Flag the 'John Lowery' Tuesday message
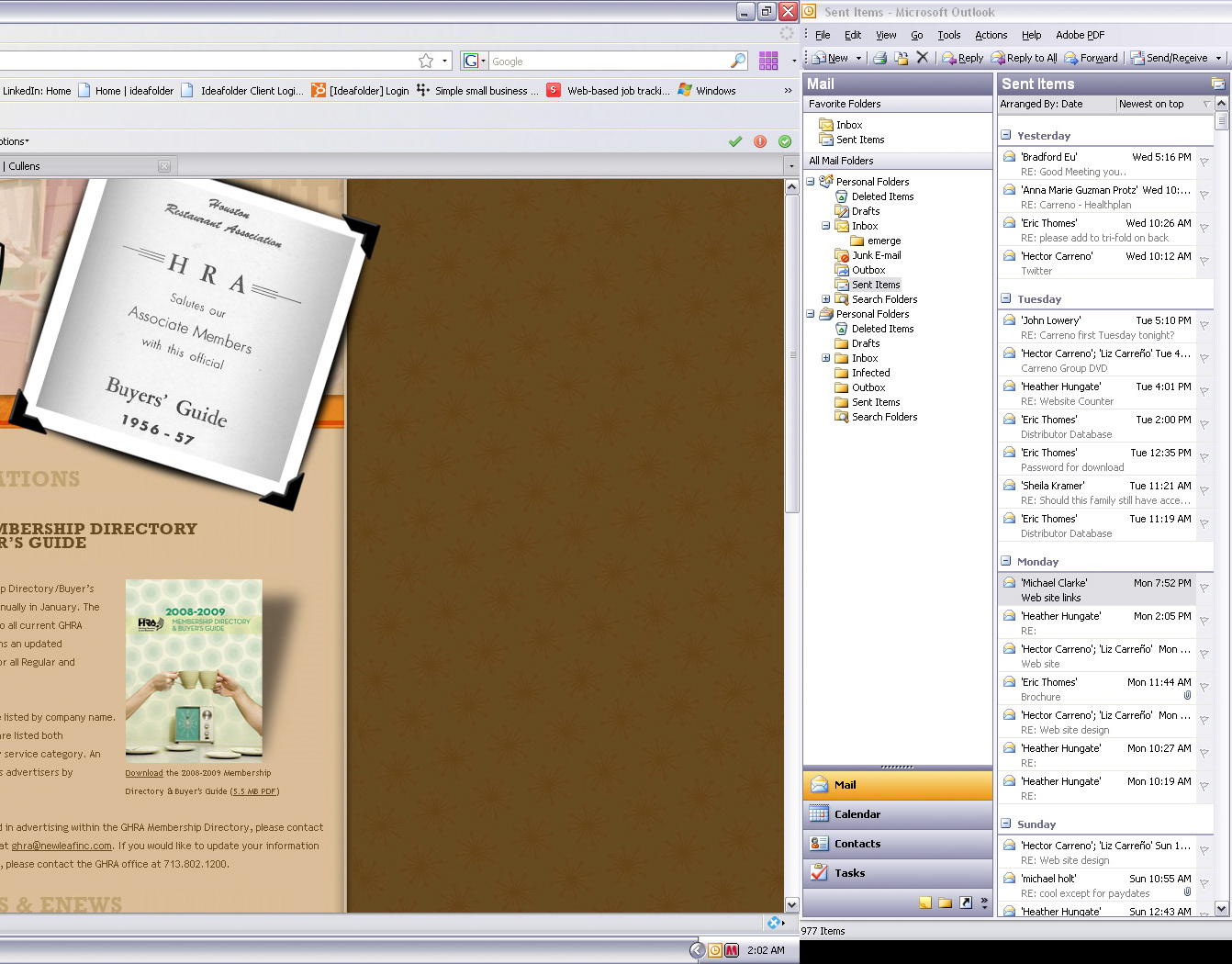 pyautogui.click(x=1204, y=326)
